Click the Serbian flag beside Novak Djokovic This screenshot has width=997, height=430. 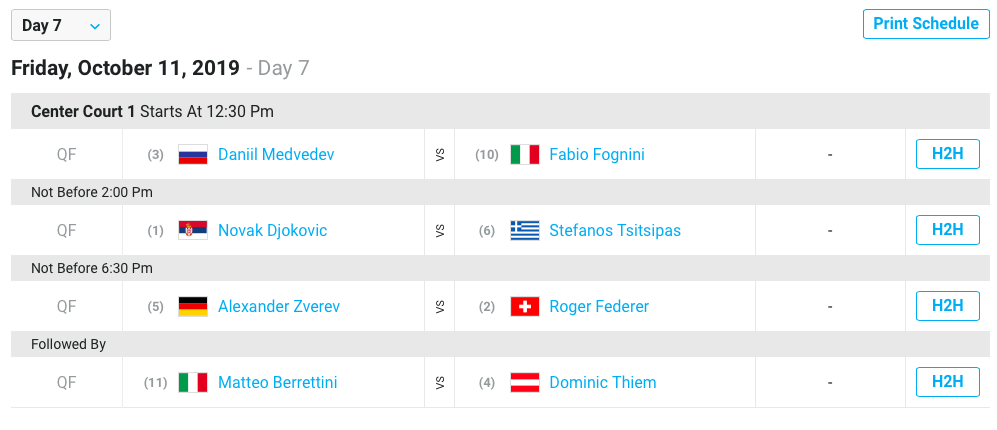(x=193, y=230)
